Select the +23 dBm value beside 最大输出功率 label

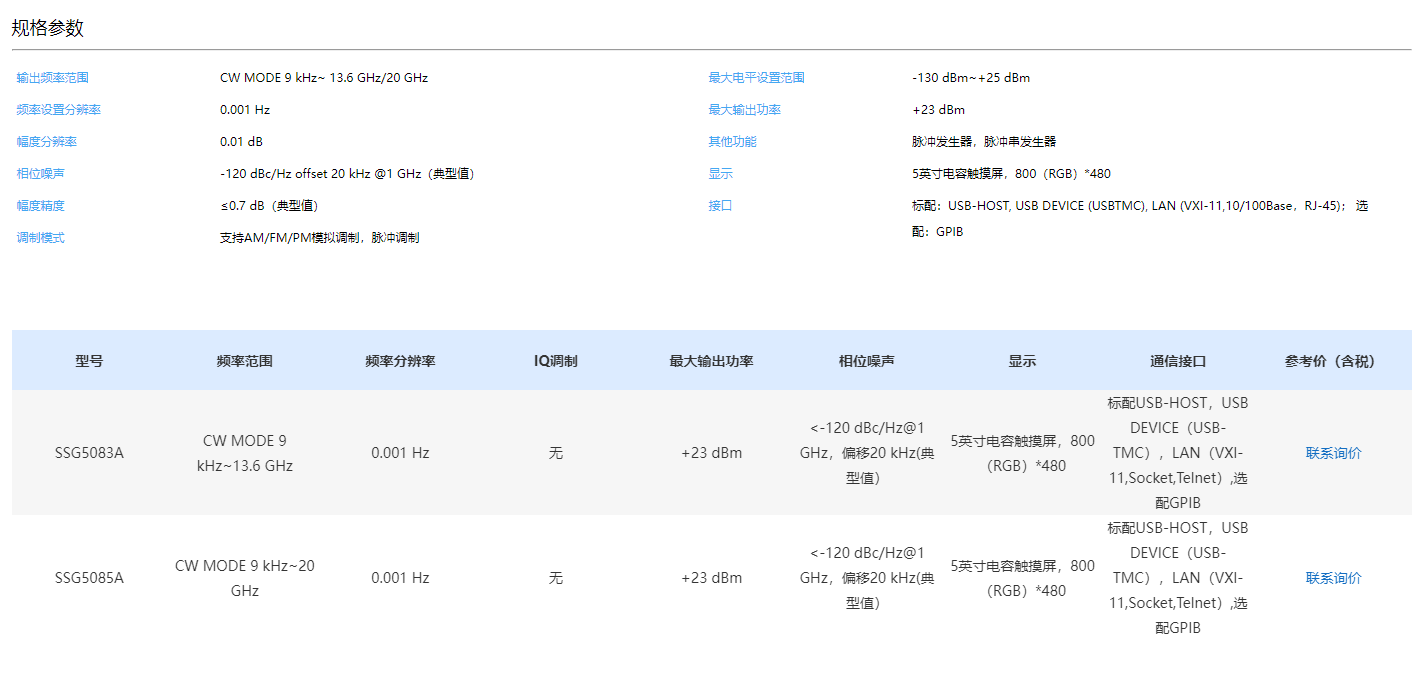[x=938, y=110]
